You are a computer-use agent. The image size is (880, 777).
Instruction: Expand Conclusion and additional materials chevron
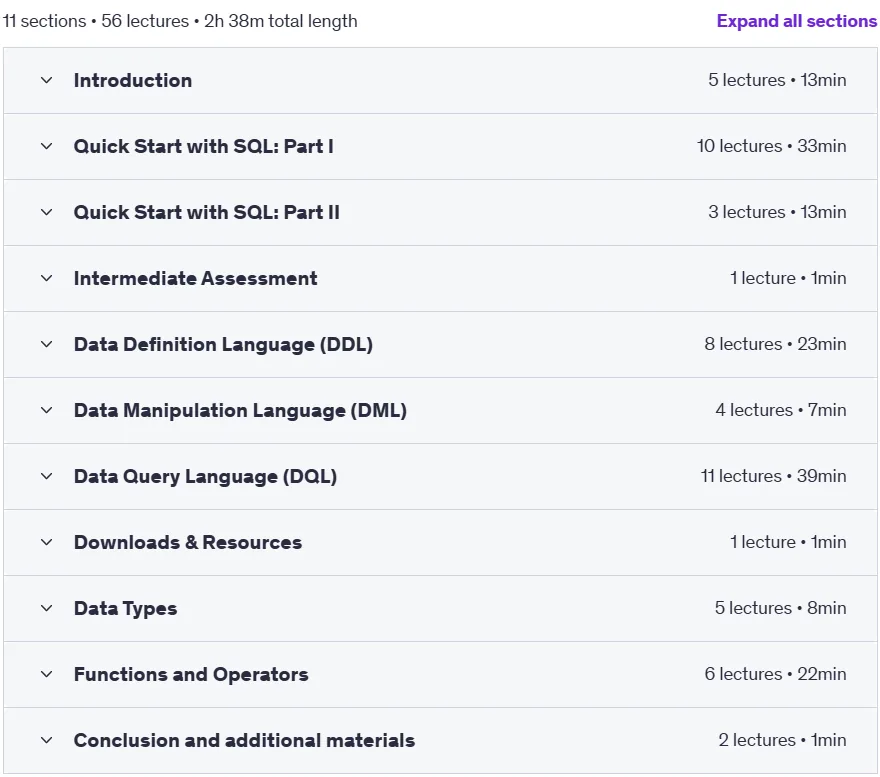(47, 740)
